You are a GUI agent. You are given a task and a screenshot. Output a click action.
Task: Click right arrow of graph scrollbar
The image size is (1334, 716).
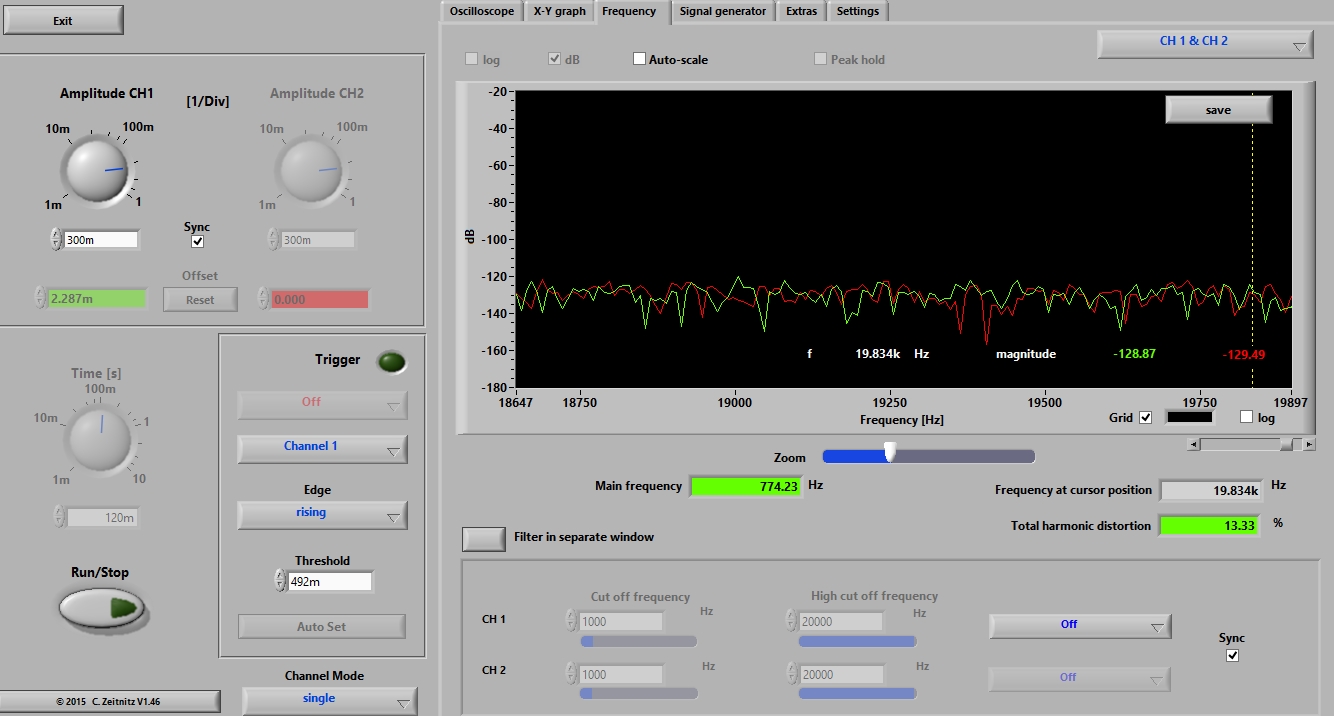pyautogui.click(x=1310, y=444)
